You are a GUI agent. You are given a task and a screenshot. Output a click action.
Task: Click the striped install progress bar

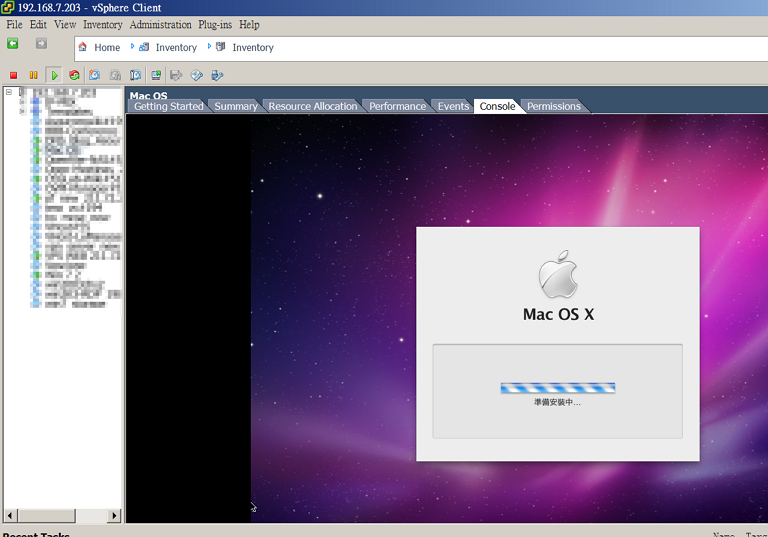coord(557,388)
